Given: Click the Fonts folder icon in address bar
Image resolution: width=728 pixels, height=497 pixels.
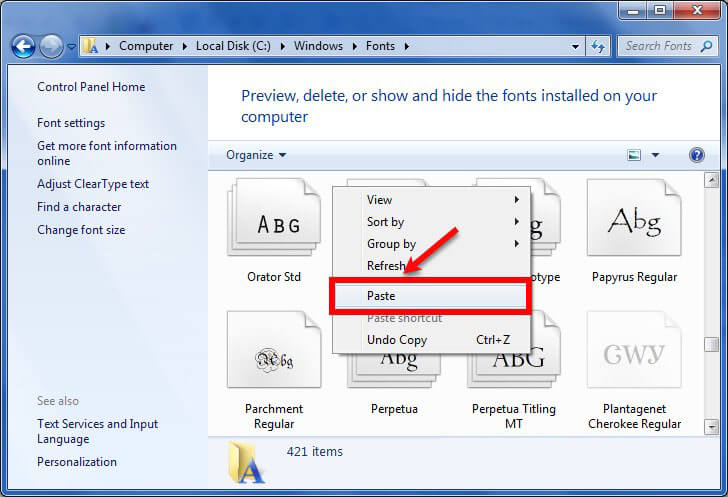Looking at the screenshot, I should click(90, 46).
